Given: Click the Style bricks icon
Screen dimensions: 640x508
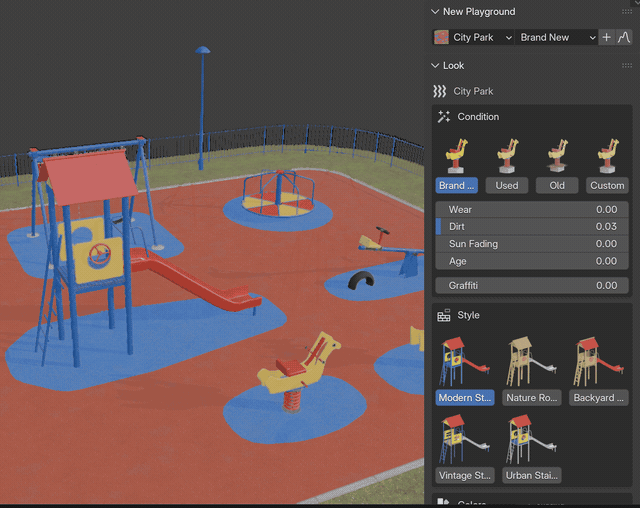Looking at the screenshot, I should [x=444, y=315].
